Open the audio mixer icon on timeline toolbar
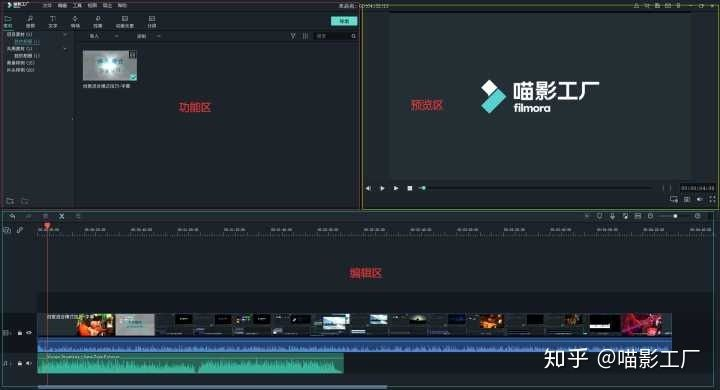The height and width of the screenshot is (390, 720). 625,216
